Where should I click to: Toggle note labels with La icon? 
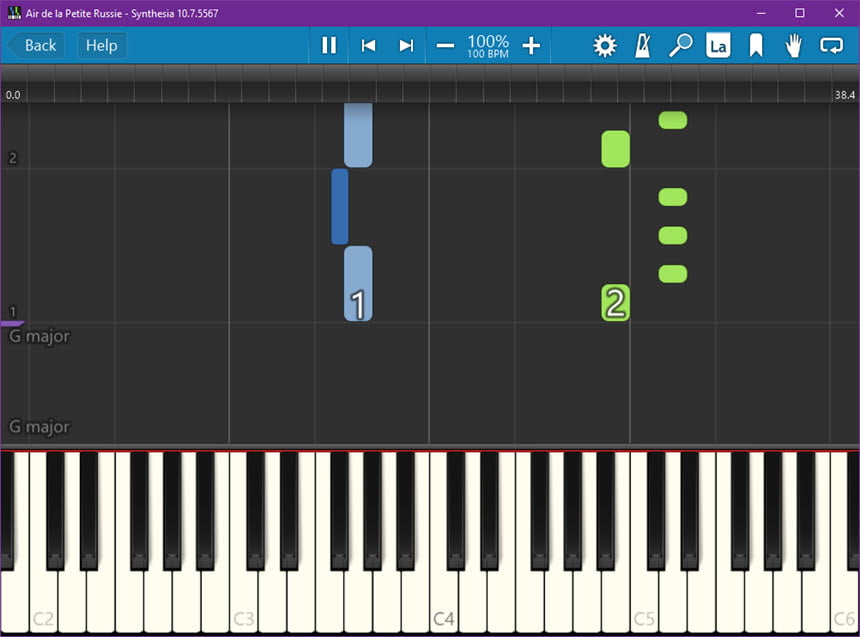point(718,46)
